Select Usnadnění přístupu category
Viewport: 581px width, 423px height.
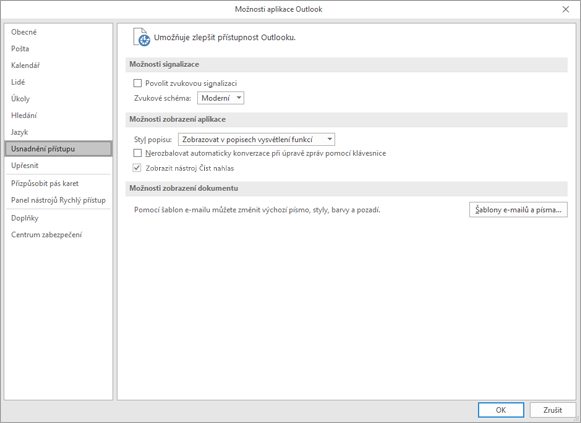coord(58,149)
